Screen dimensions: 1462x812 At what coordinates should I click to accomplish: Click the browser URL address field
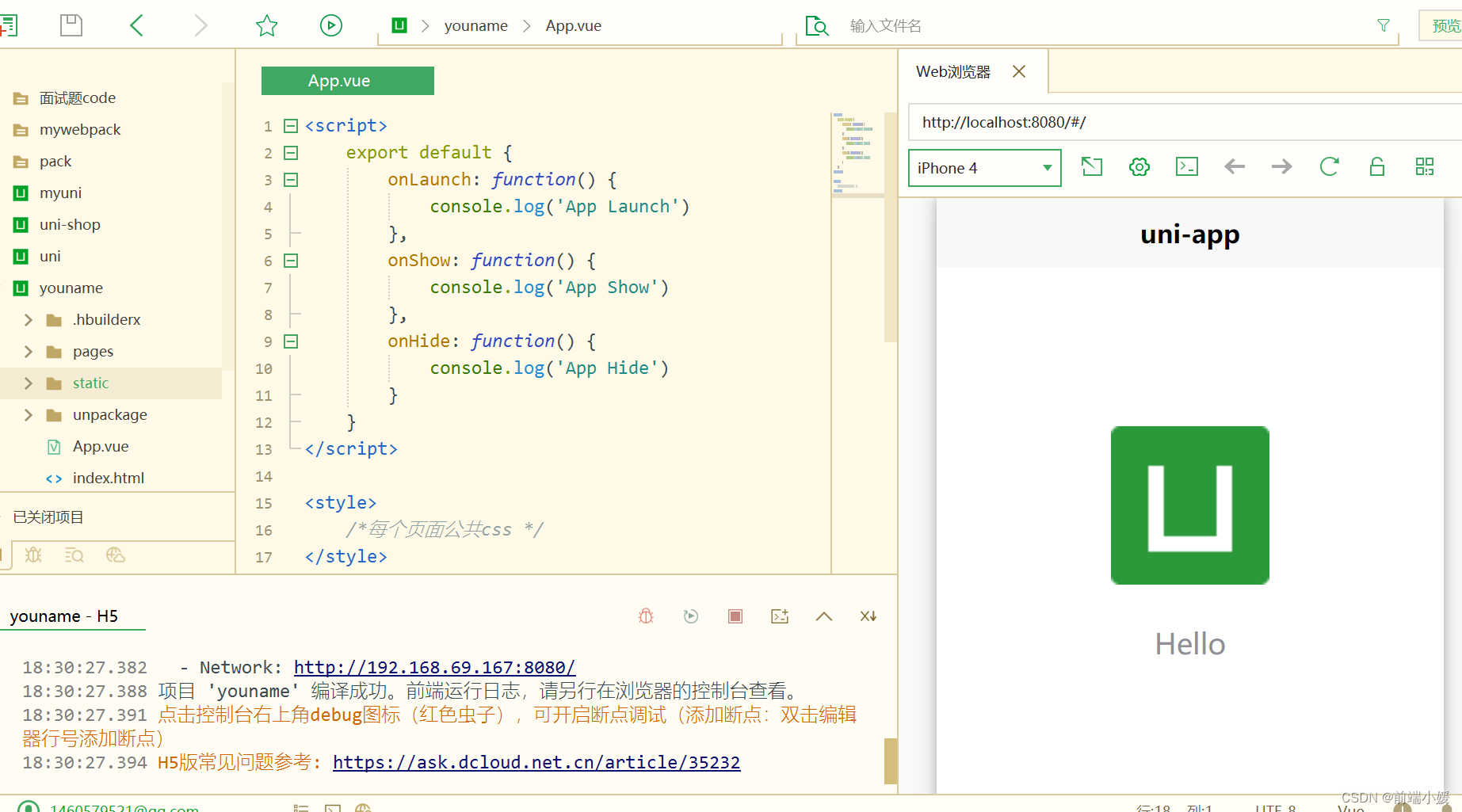[1185, 122]
